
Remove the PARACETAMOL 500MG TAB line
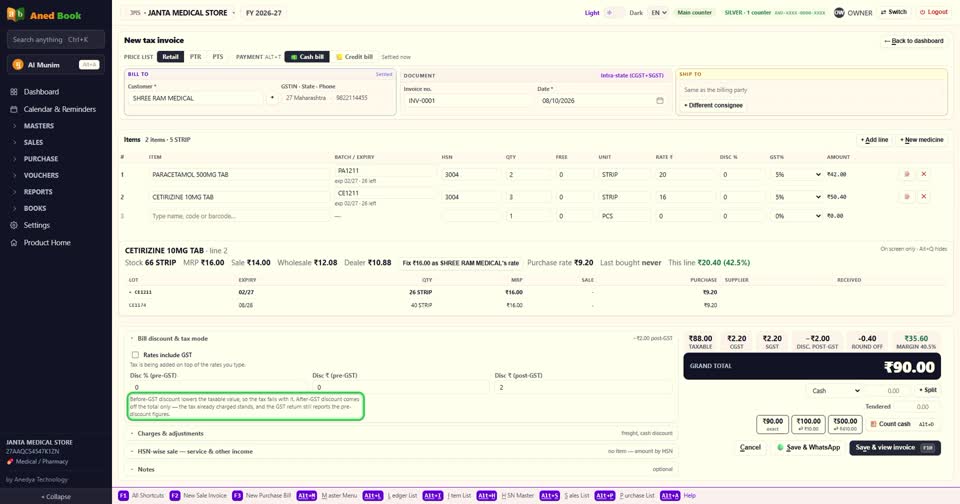pos(924,175)
